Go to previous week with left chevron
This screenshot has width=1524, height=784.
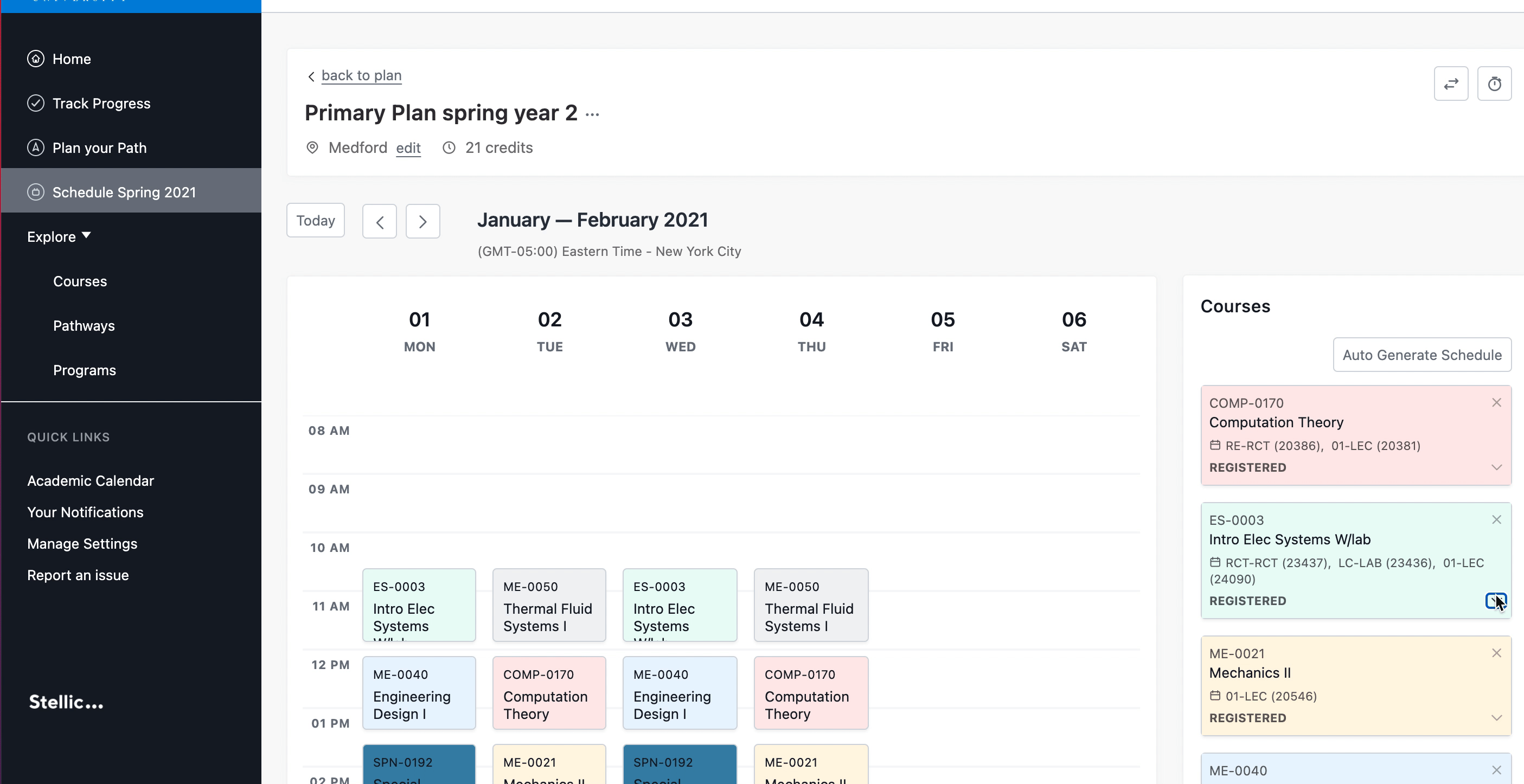[379, 222]
